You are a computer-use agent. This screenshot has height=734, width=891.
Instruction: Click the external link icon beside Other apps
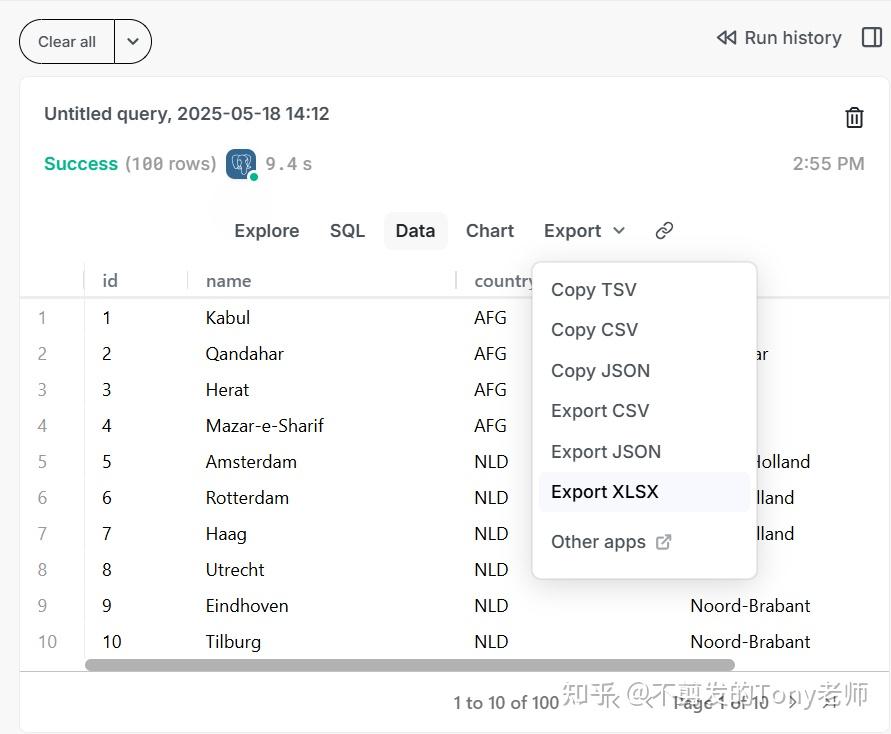663,541
